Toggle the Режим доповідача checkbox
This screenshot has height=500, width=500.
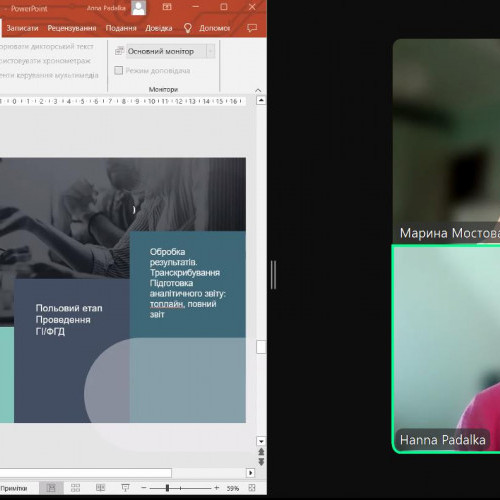(119, 70)
